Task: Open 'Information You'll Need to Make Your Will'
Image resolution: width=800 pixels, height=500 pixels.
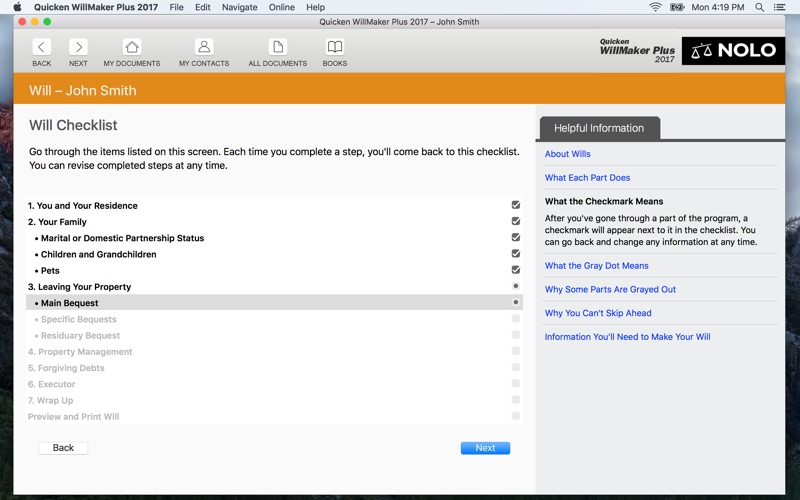Action: [x=627, y=337]
